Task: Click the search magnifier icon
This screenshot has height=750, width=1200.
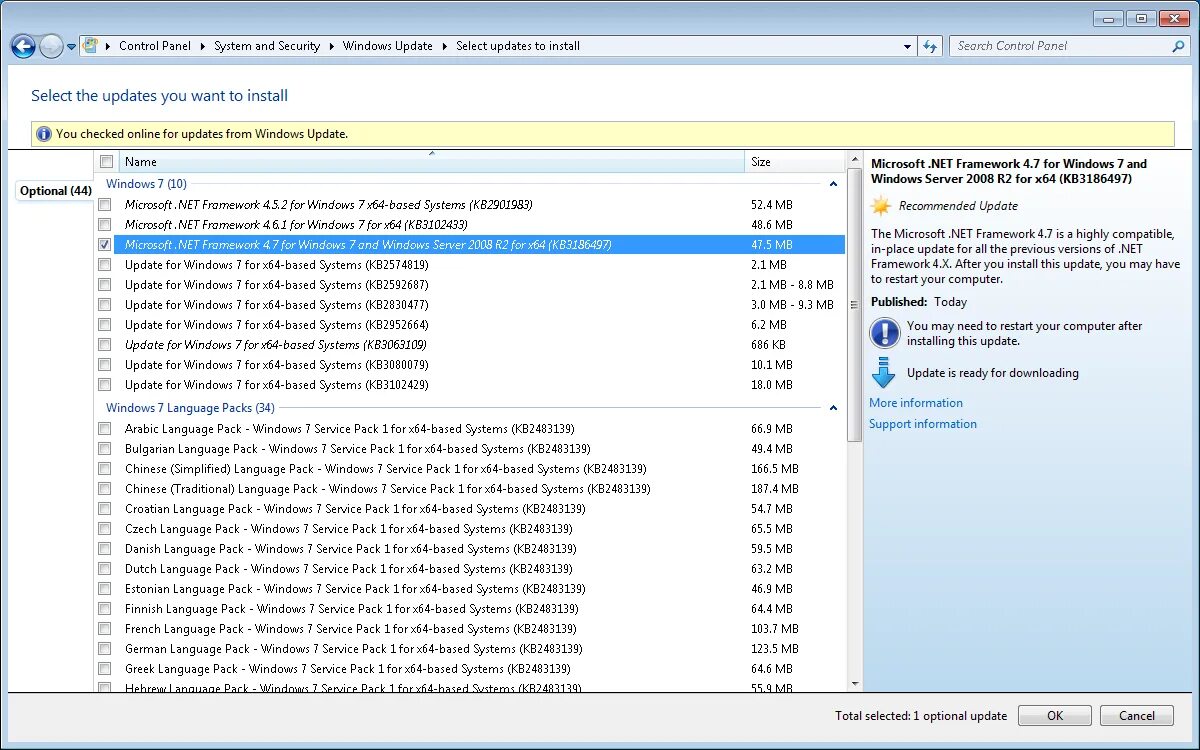Action: pyautogui.click(x=1178, y=46)
